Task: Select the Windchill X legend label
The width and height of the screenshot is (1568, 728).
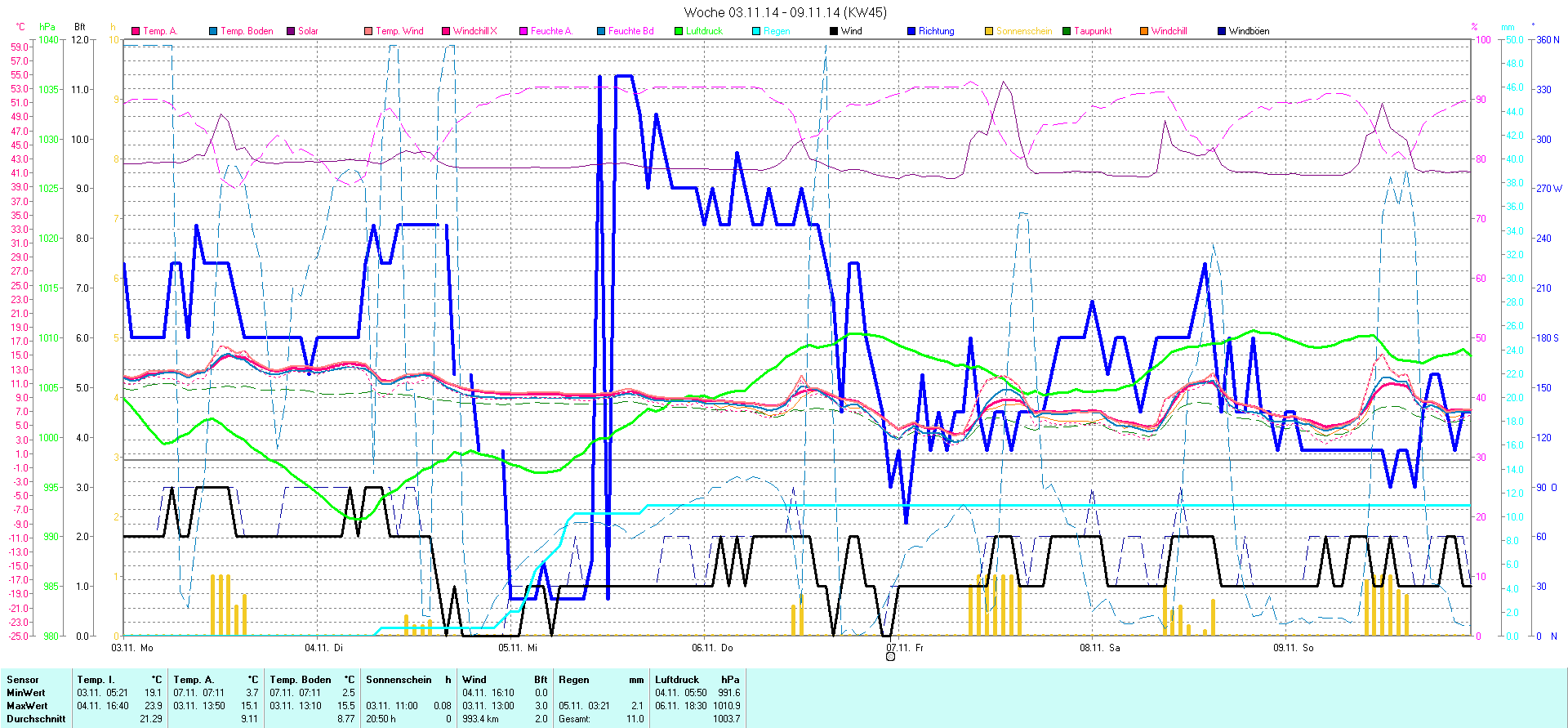Action: pos(474,31)
